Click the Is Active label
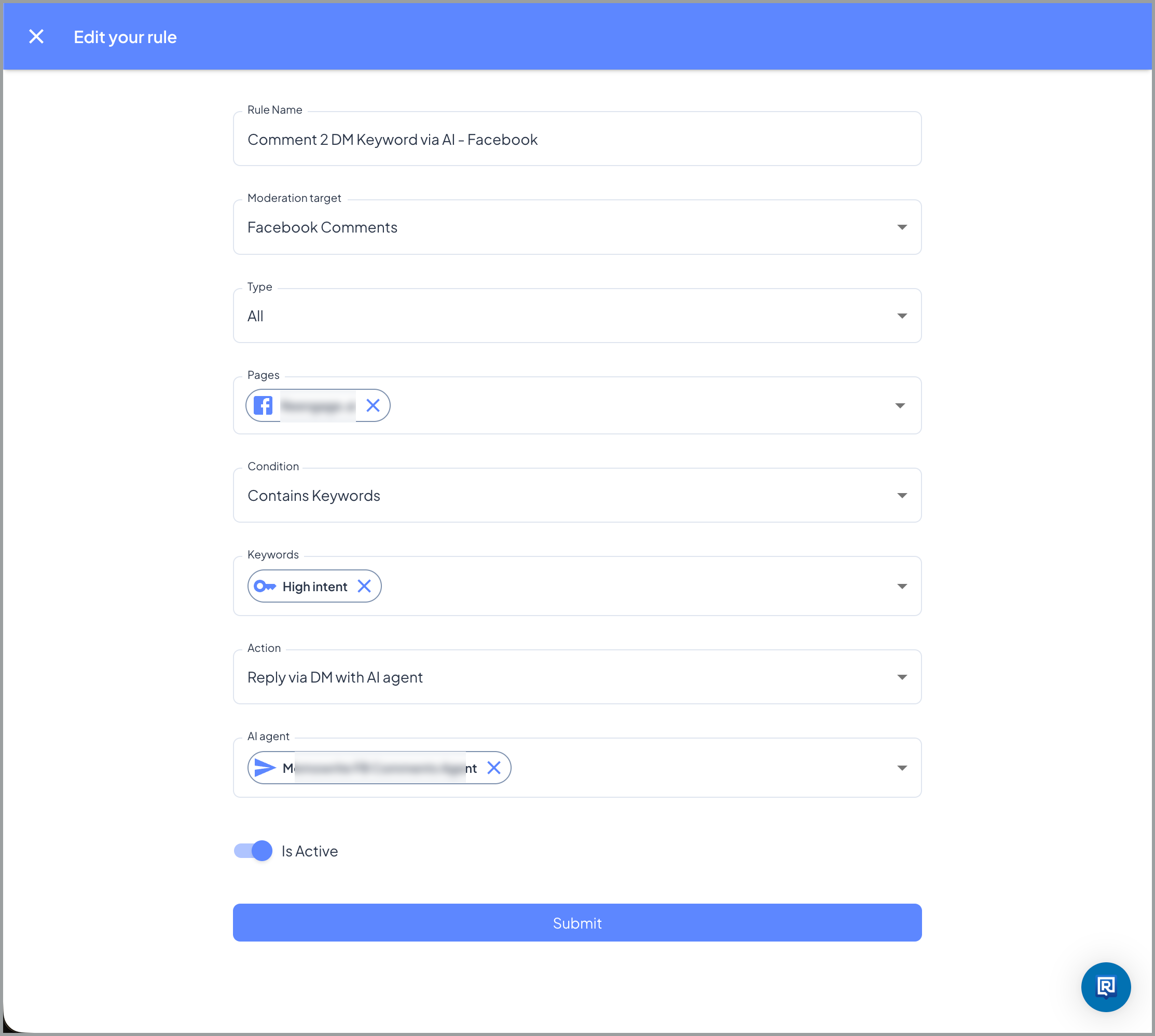1155x1036 pixels. (310, 851)
